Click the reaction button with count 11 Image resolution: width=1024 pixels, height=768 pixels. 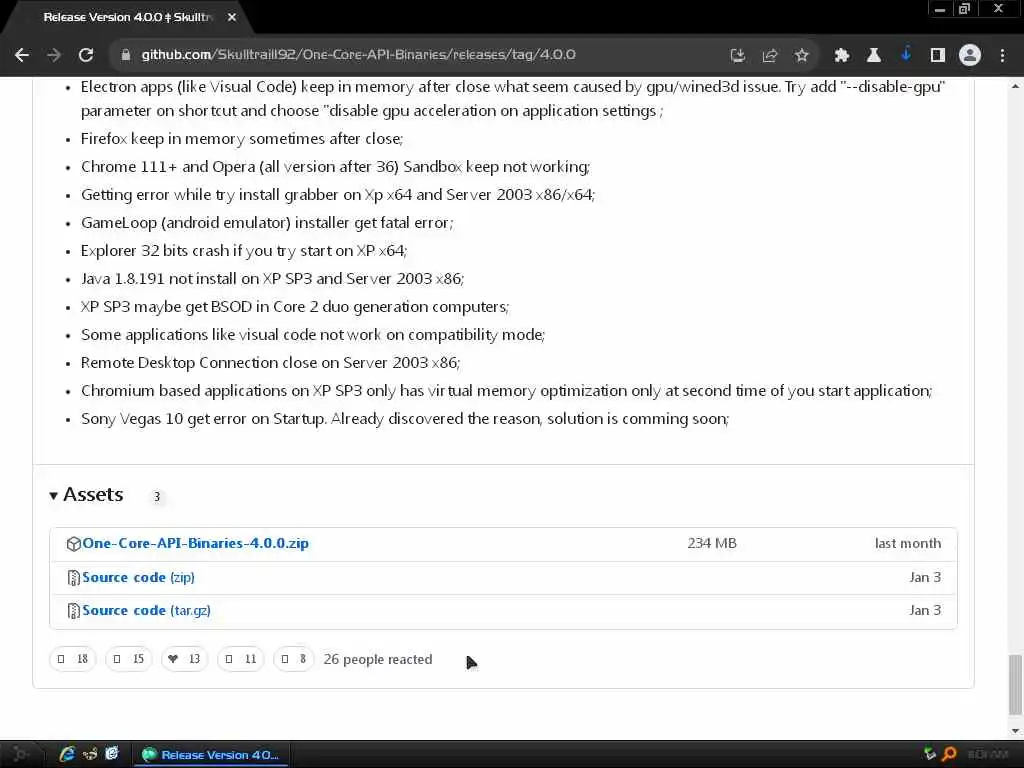click(x=241, y=659)
